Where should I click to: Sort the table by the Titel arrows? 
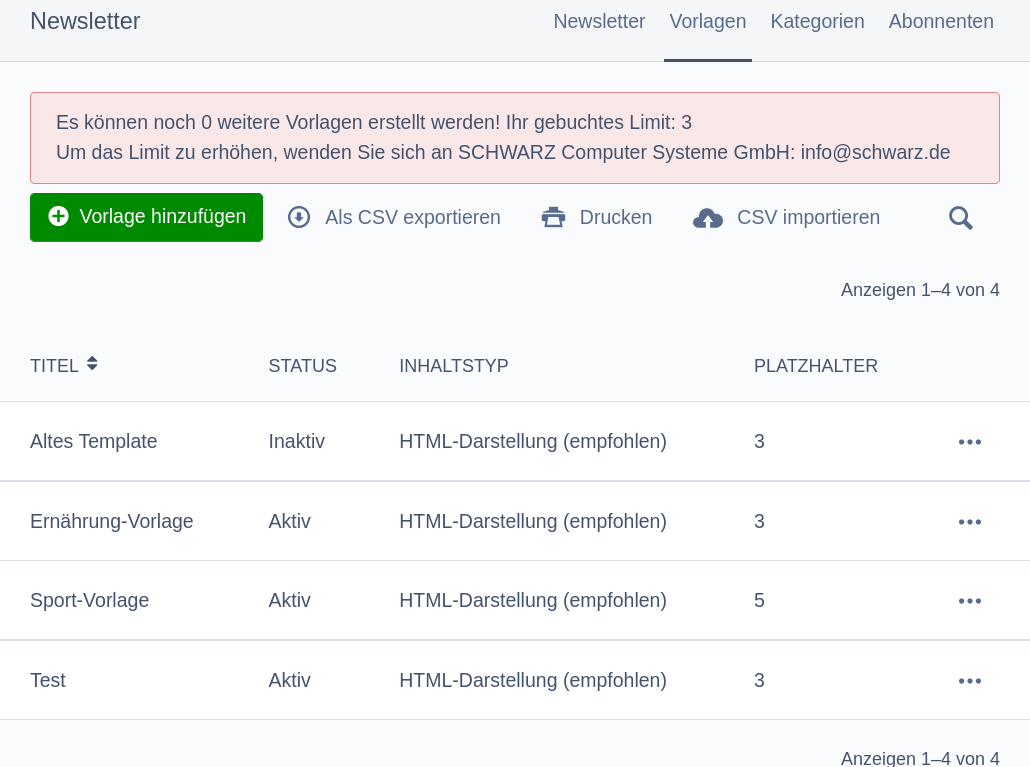click(x=92, y=364)
